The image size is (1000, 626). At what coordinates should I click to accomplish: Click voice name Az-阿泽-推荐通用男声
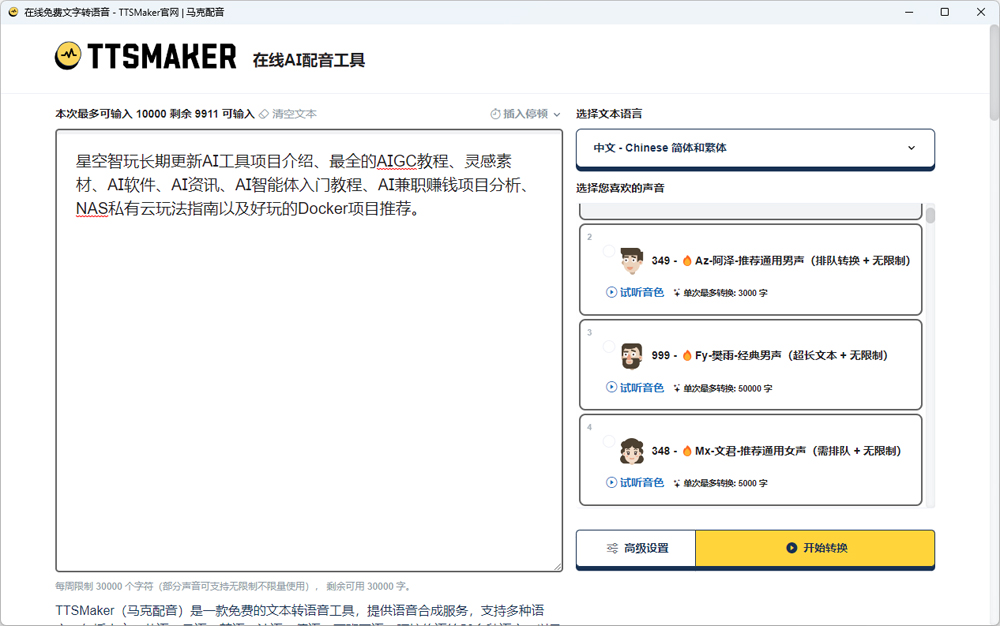[749, 260]
